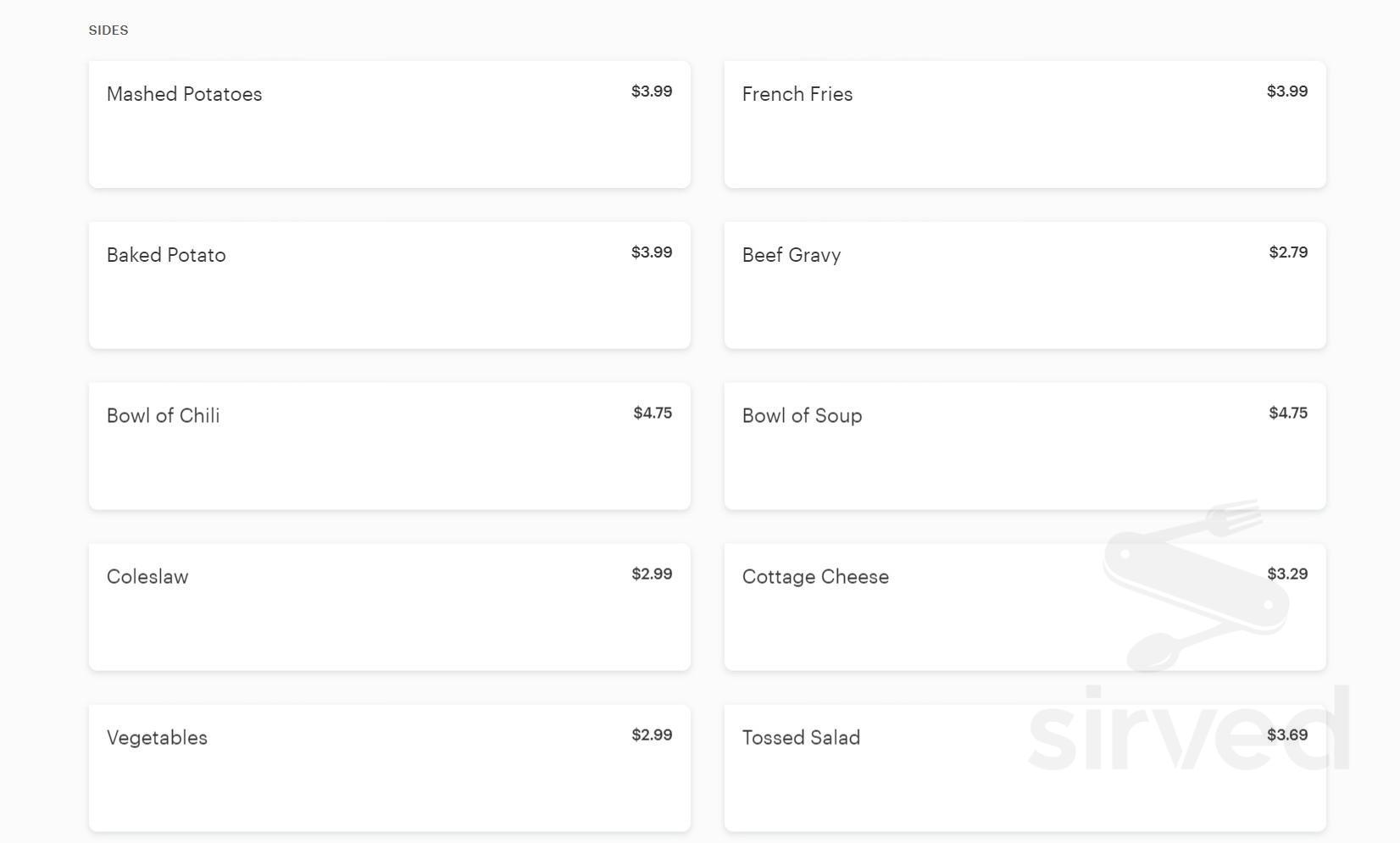
Task: Click the $2.79 Beef Gravy price
Action: click(x=1288, y=252)
